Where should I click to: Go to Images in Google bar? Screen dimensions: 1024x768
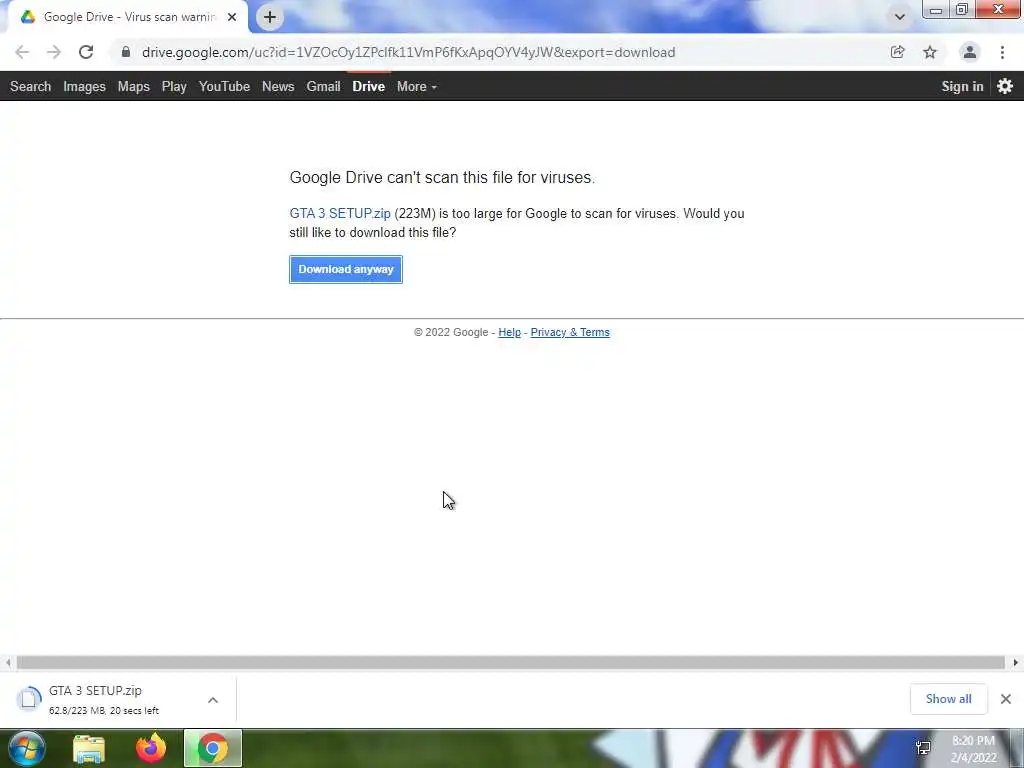point(84,86)
